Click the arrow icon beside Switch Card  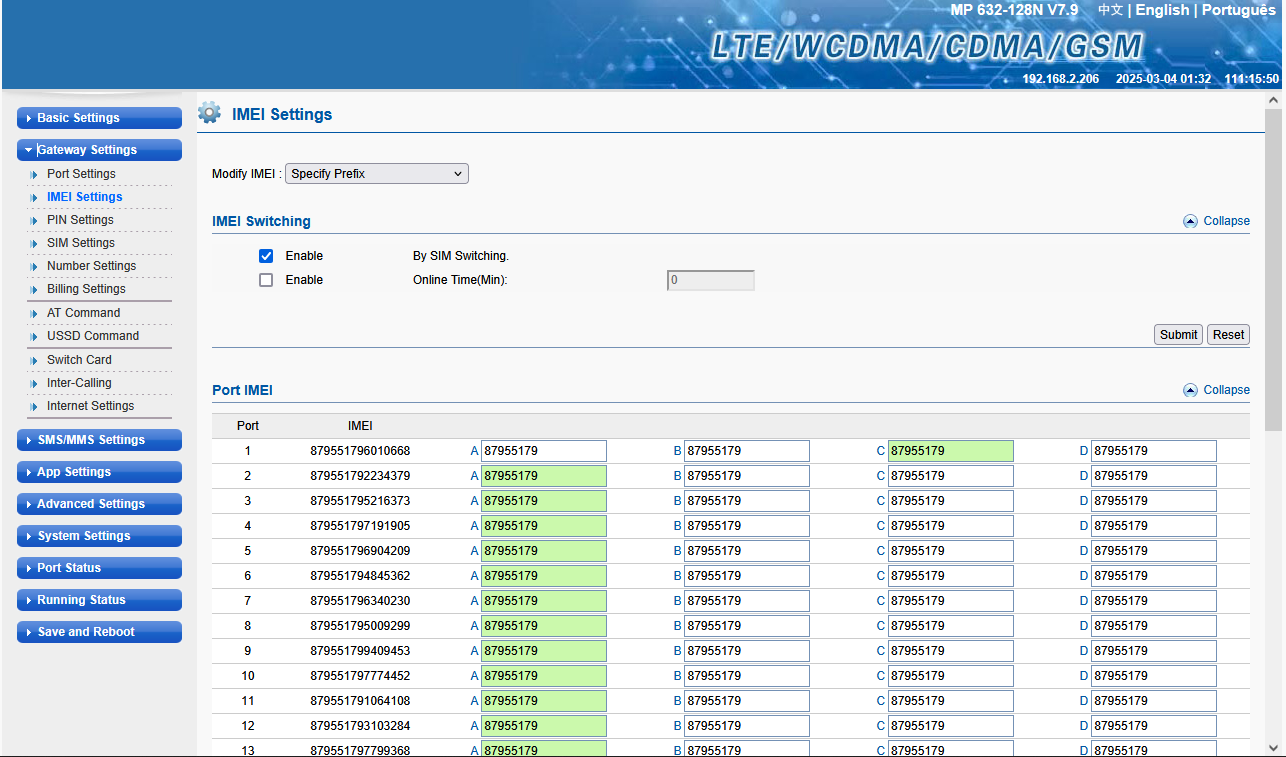pos(34,360)
